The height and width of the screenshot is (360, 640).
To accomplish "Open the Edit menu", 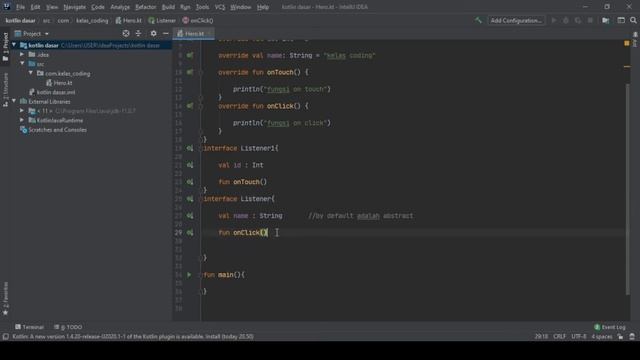I will pyautogui.click(x=36, y=7).
